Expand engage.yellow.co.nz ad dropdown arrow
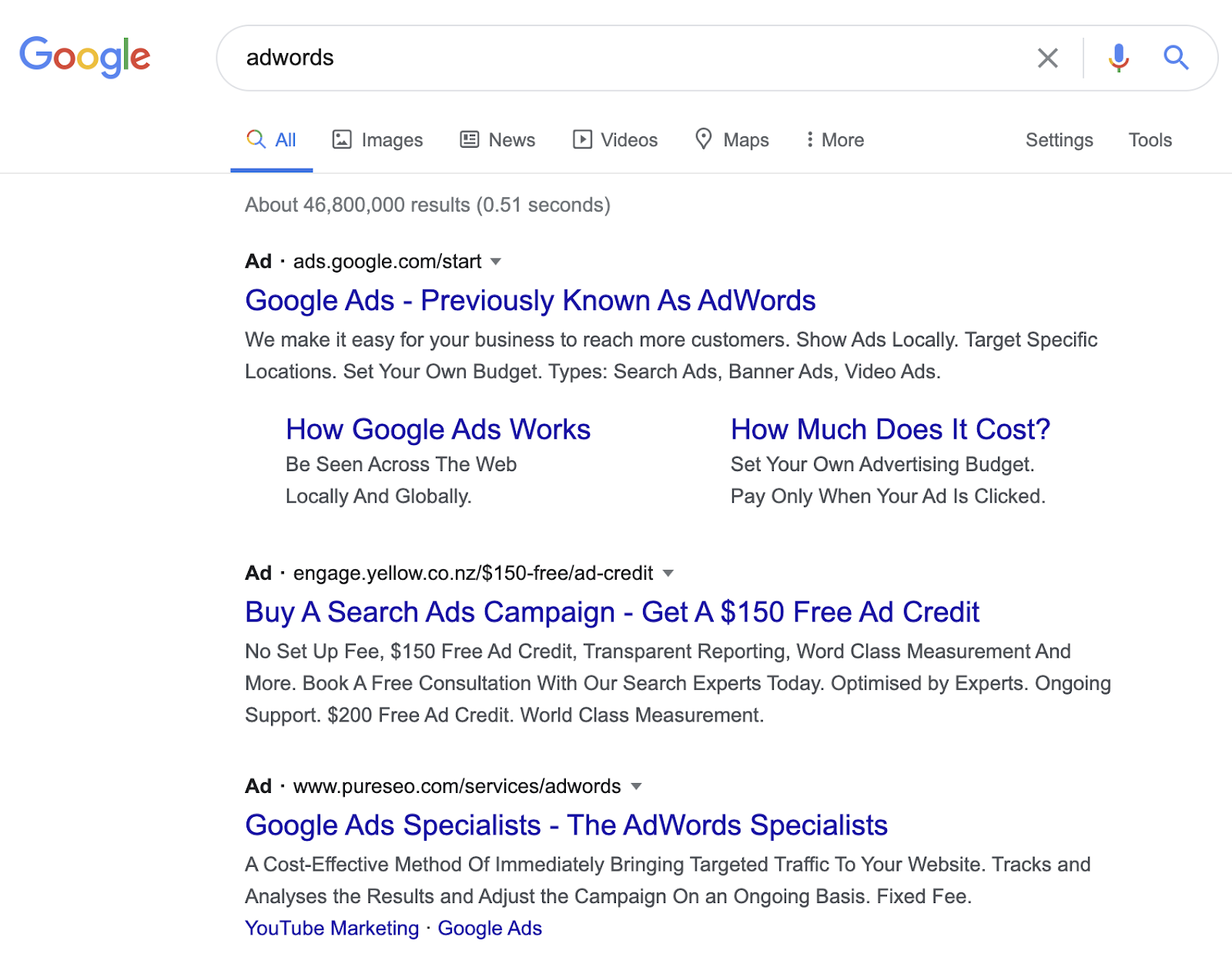1232x967 pixels. (x=668, y=574)
